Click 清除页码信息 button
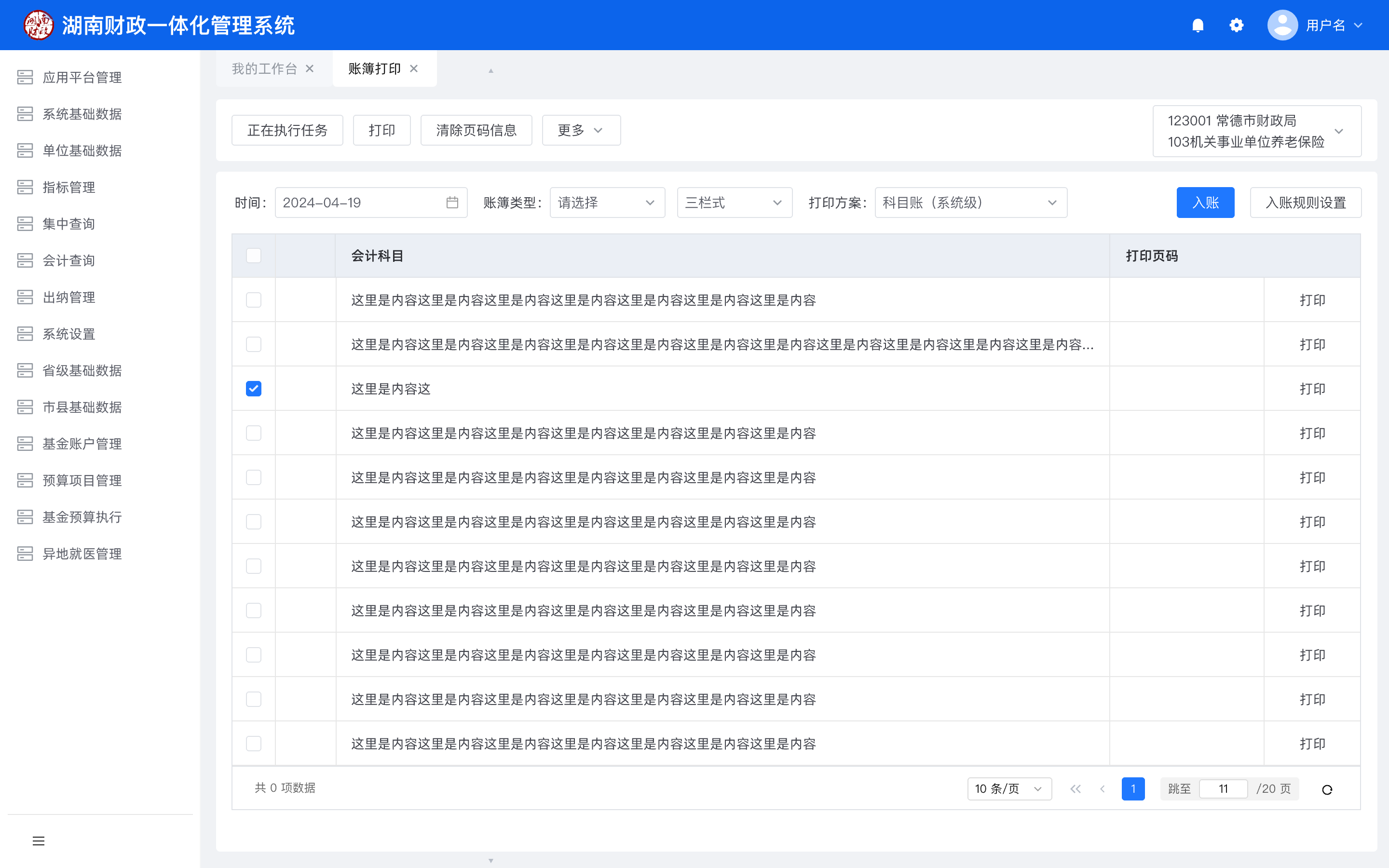1389x868 pixels. [476, 130]
